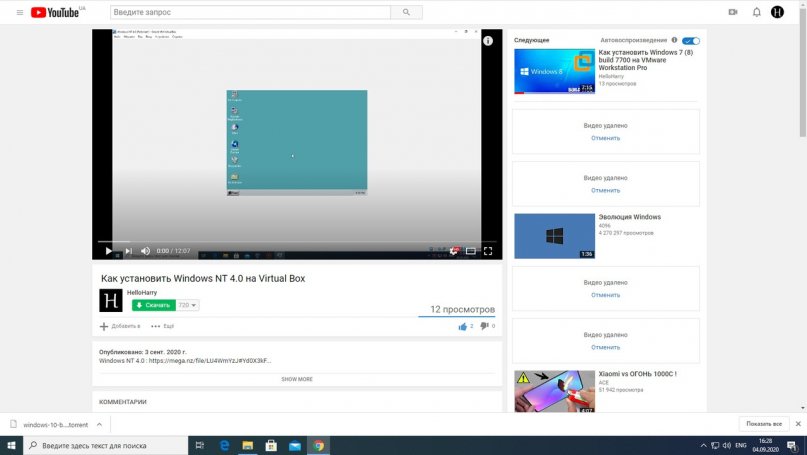Expand description with SHOW MORE
Viewport: 807px width, 455px height.
pyautogui.click(x=297, y=379)
